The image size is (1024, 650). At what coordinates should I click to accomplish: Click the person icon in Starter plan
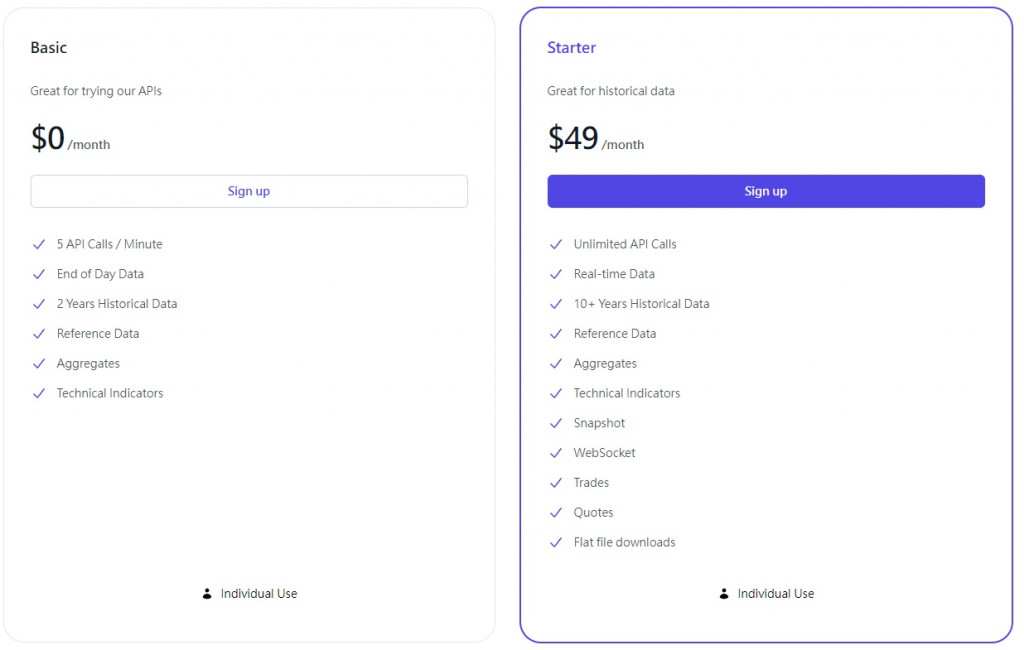pos(724,594)
